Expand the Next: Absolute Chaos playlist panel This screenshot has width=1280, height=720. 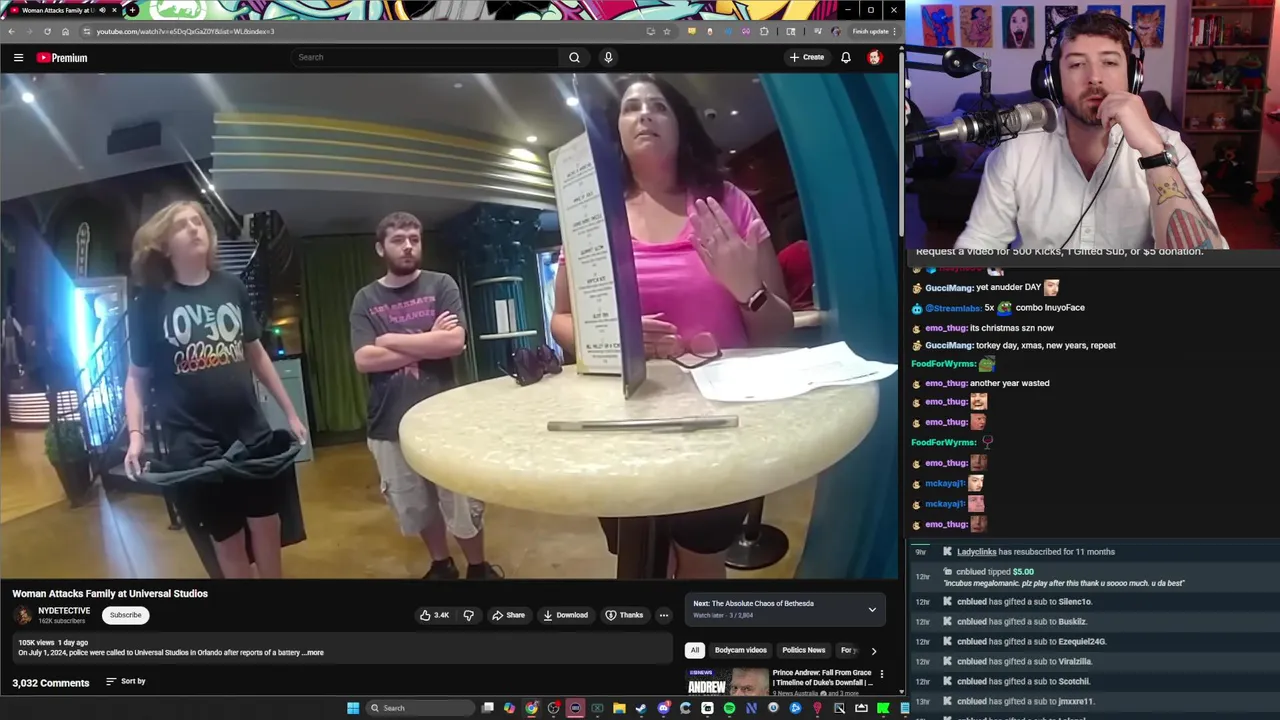[872, 609]
